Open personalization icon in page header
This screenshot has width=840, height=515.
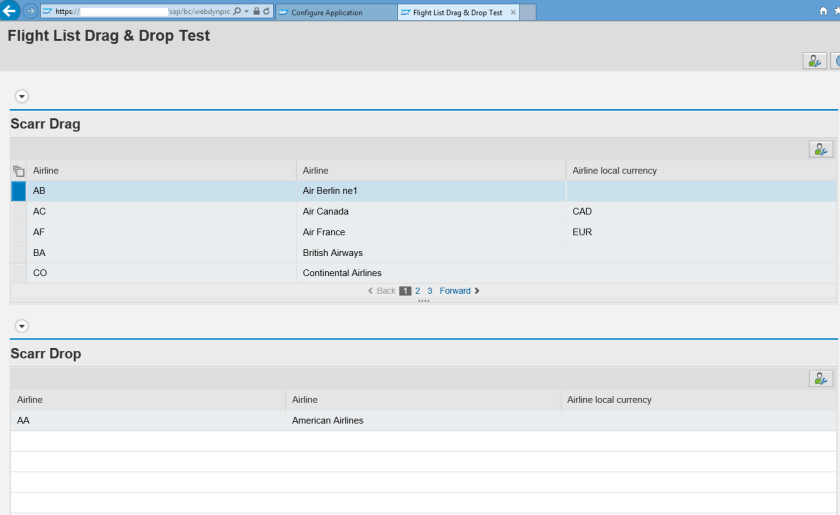click(x=815, y=61)
